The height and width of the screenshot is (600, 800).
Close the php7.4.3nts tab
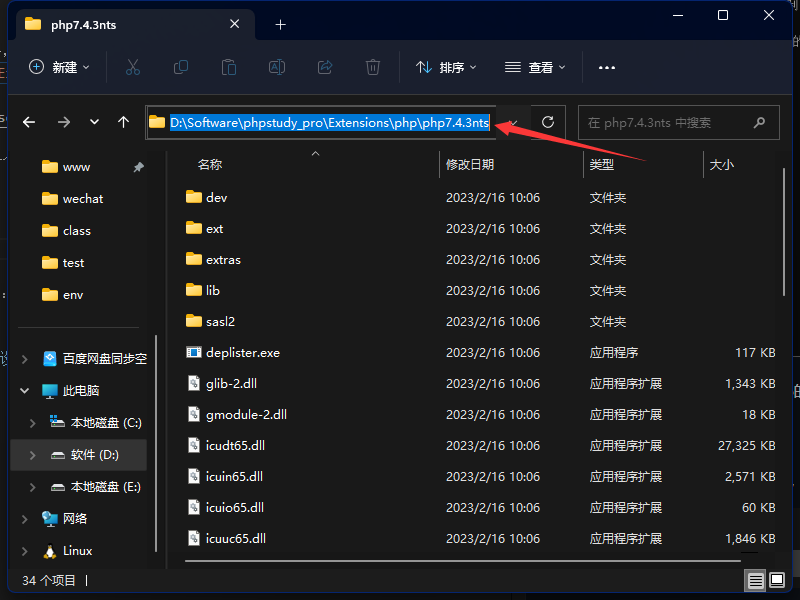235,24
